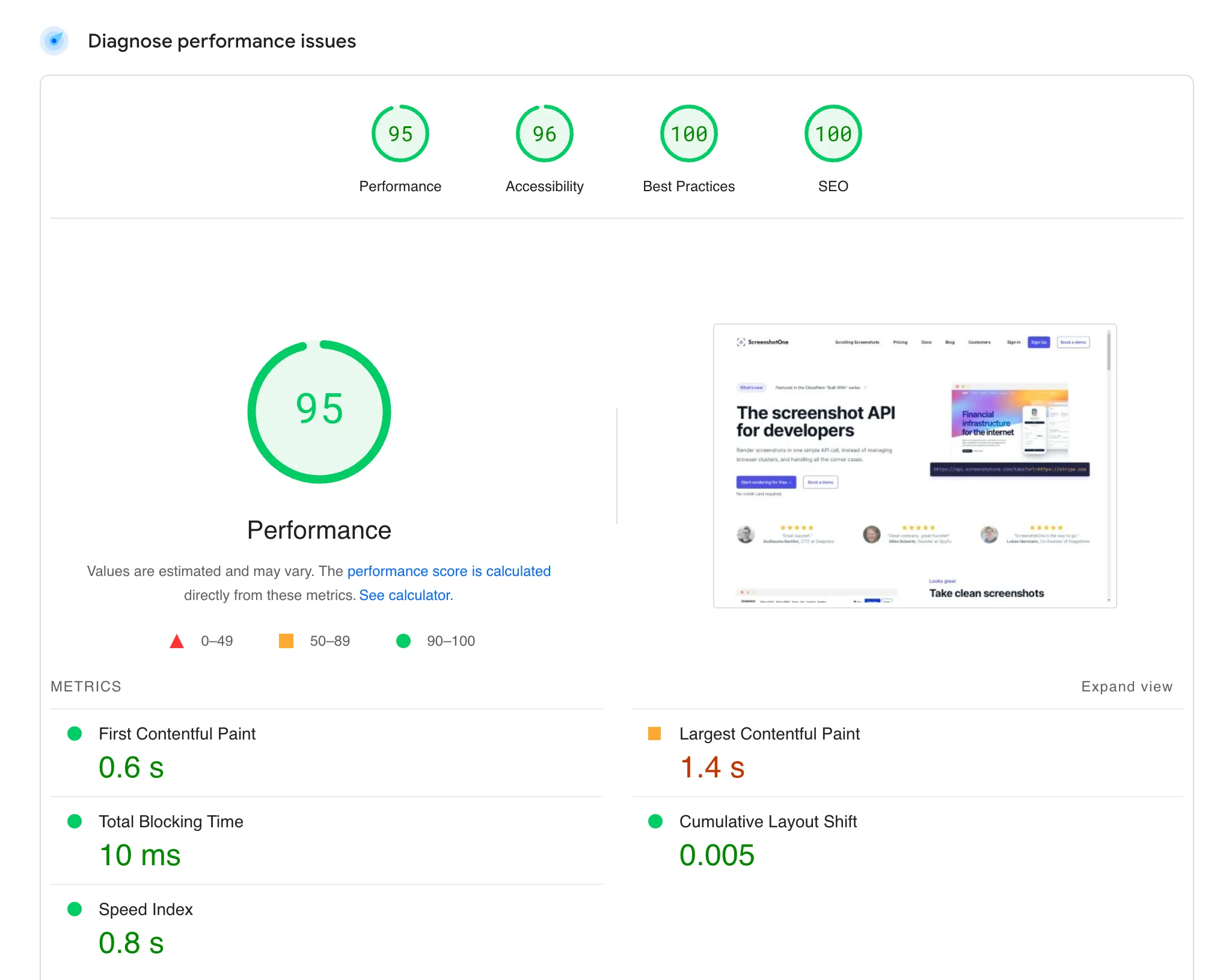
Task: Open Pricing in the thumbnail navigation menu
Action: tap(901, 342)
